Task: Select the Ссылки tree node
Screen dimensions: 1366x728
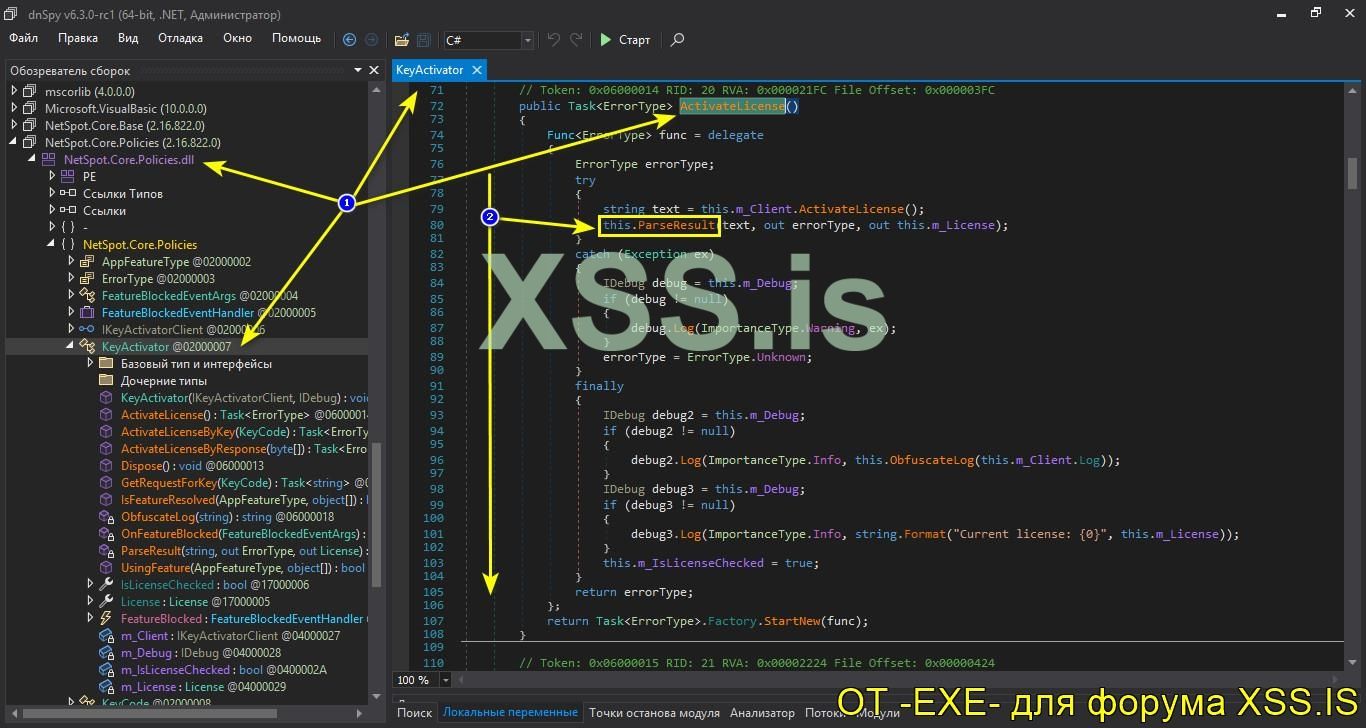Action: pos(104,210)
